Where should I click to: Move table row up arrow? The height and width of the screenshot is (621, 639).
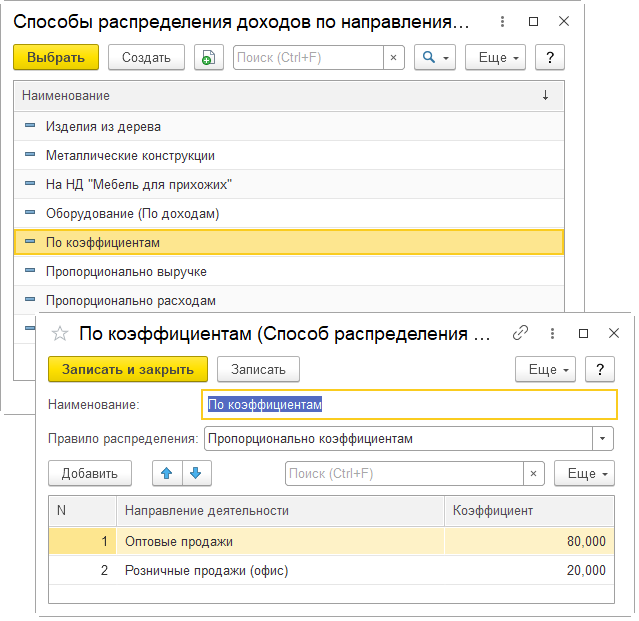tap(167, 473)
